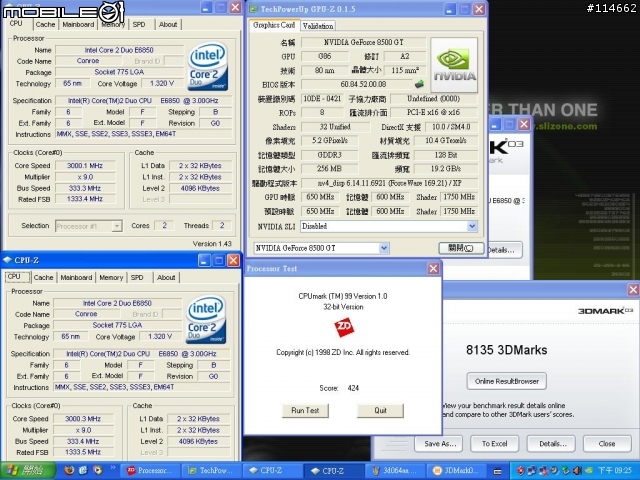Click Close in 3DMark score window
Screen dimensions: 640x480
607,444
